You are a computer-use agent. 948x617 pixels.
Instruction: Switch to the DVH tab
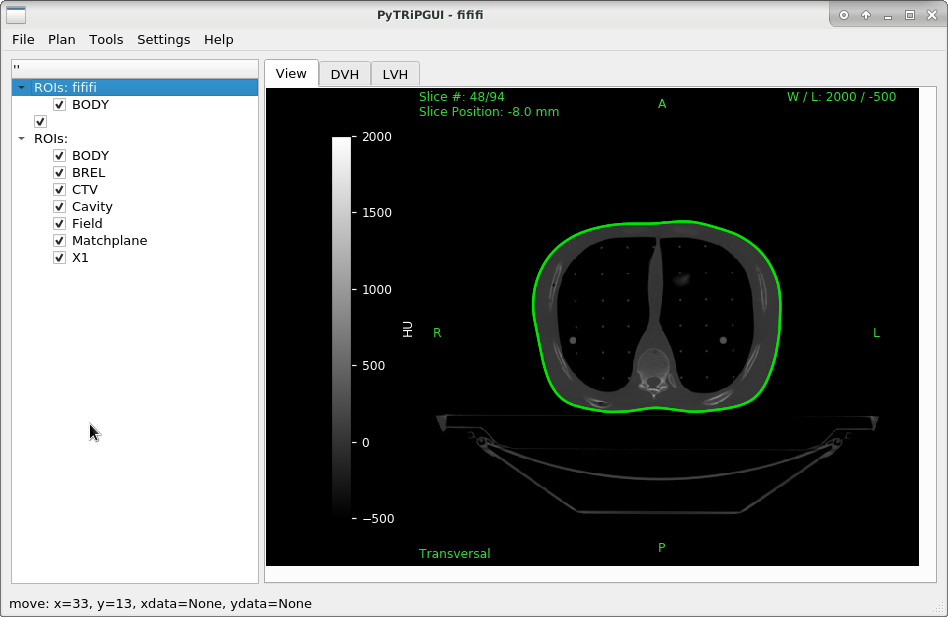pos(344,73)
